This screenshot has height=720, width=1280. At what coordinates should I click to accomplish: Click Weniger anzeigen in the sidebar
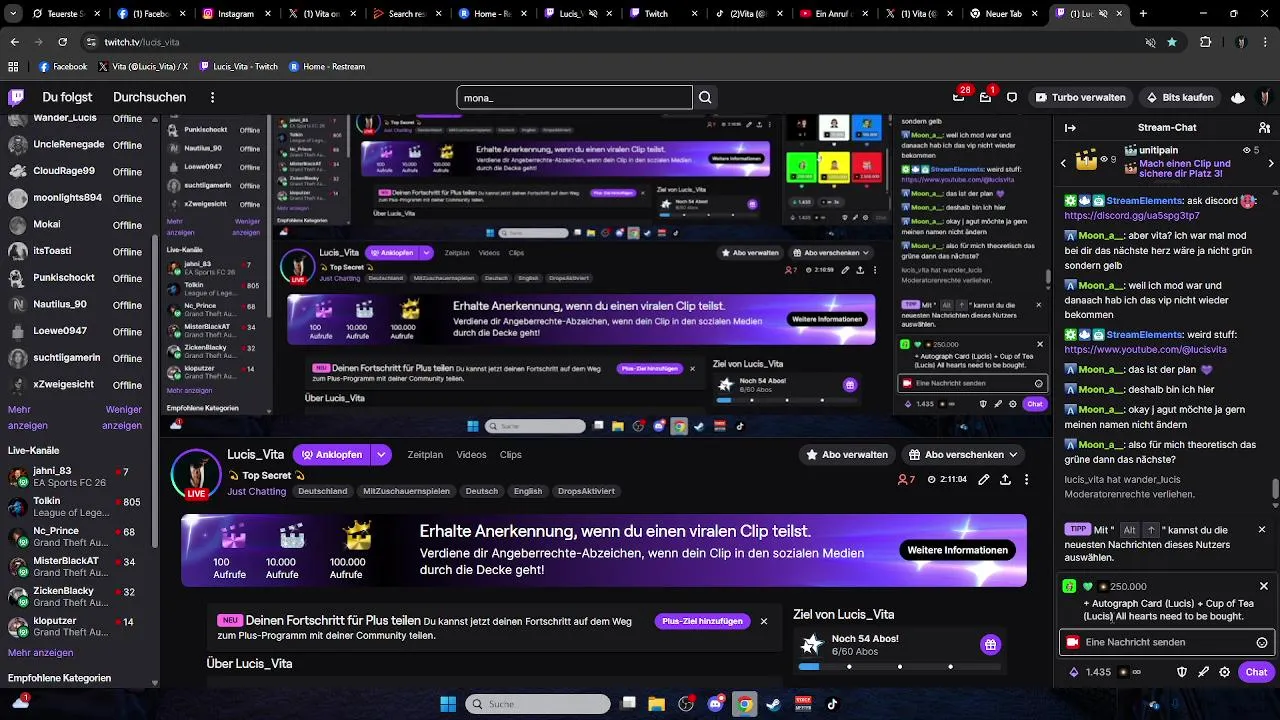[124, 417]
